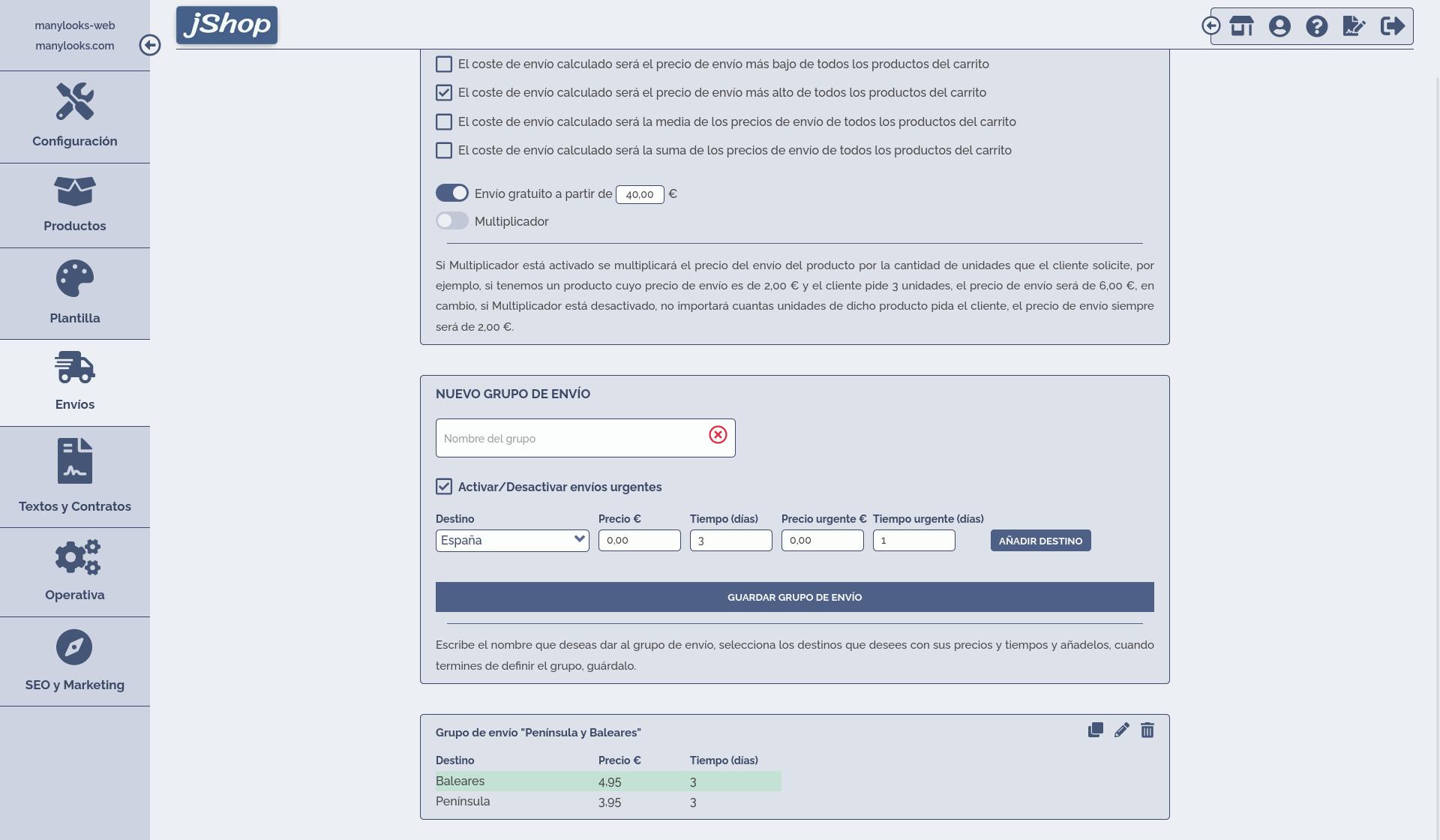Open the Operativa section
1440x840 pixels.
(75, 572)
